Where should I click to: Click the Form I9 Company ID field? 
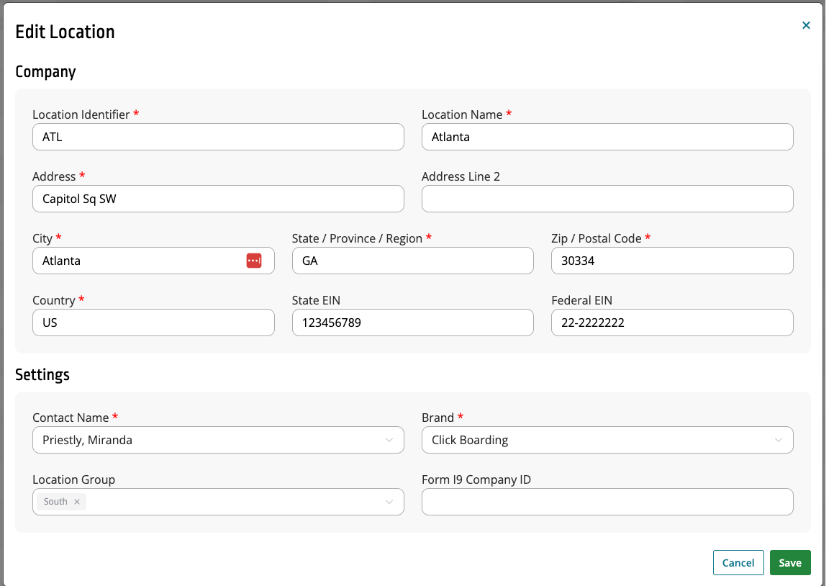607,502
